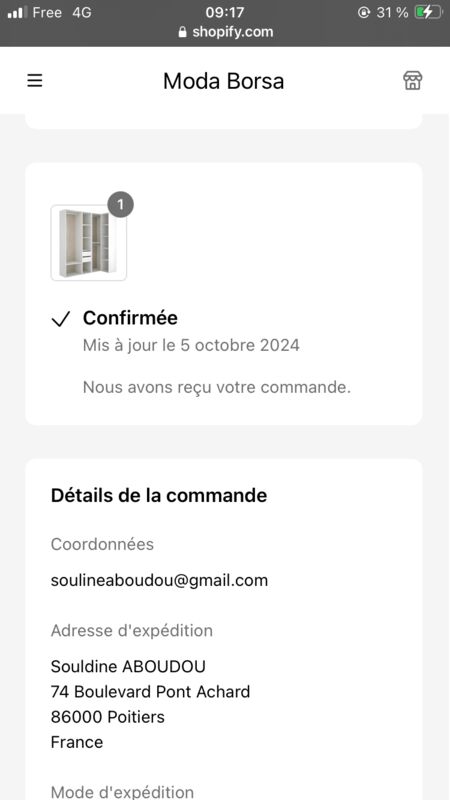Tap the padlock icon beside shopify.com
Screen dimensions: 450x800
pyautogui.click(x=183, y=32)
